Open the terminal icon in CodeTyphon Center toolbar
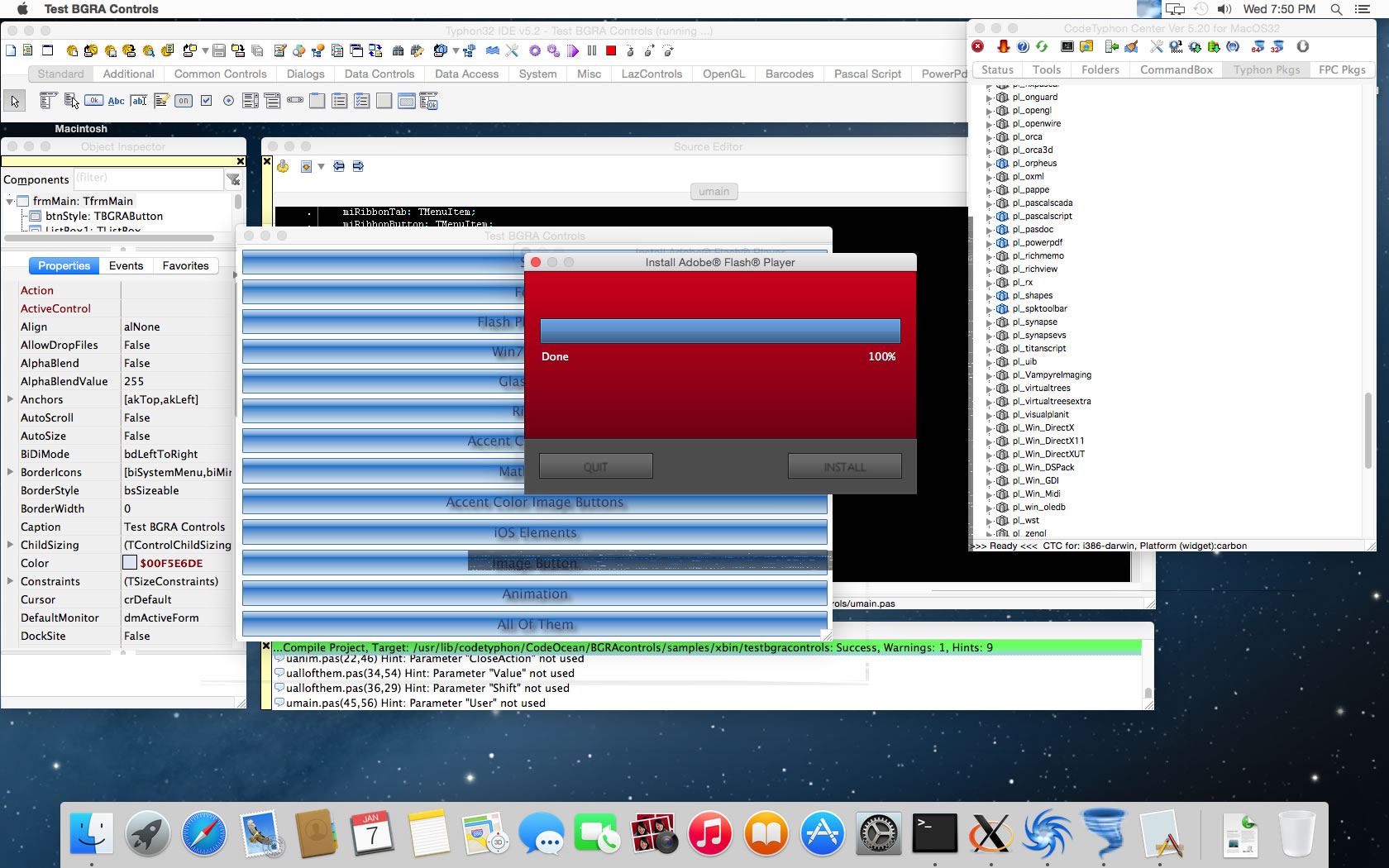 pyautogui.click(x=1067, y=46)
